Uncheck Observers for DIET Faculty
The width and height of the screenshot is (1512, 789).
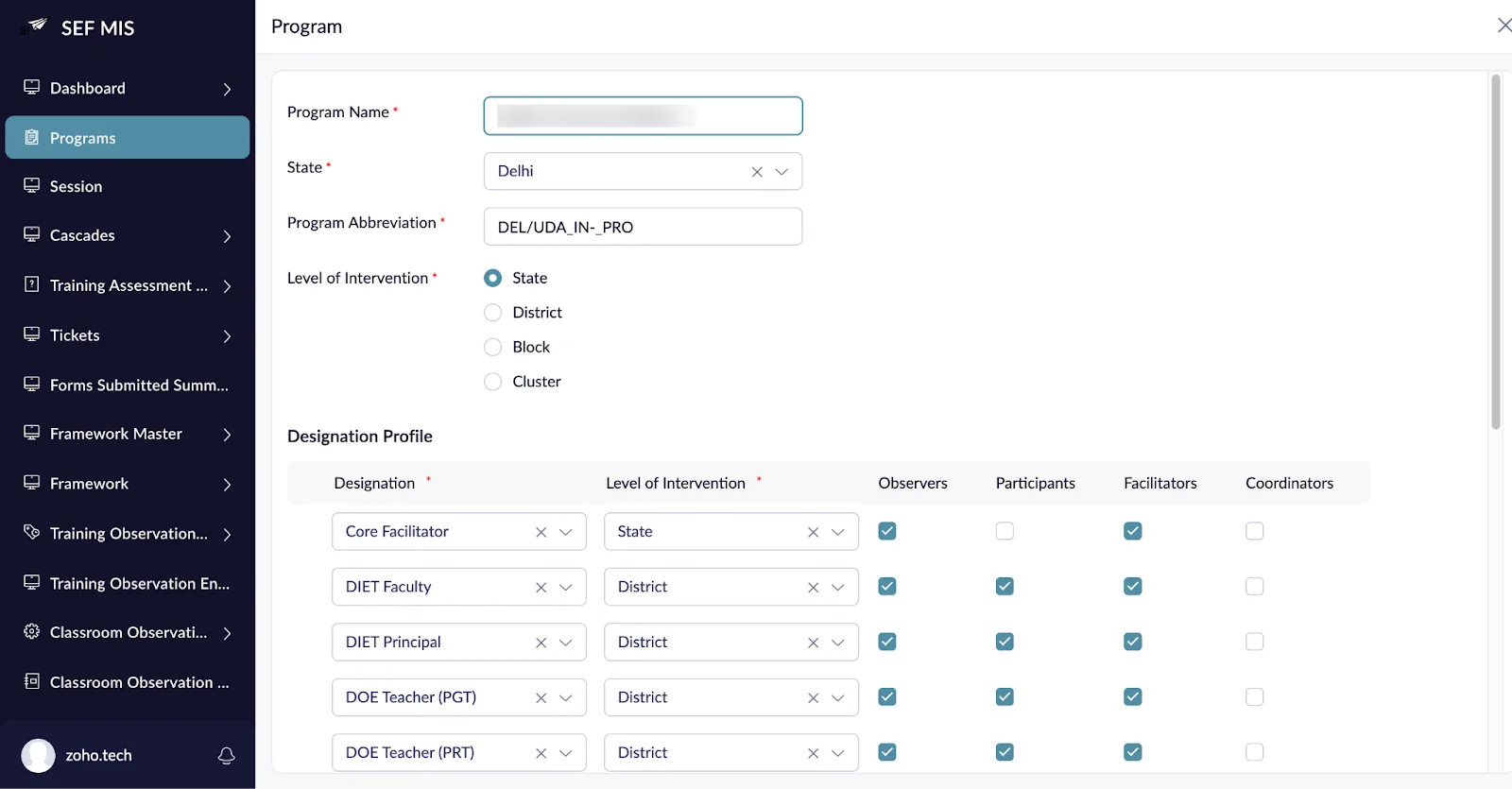point(887,586)
